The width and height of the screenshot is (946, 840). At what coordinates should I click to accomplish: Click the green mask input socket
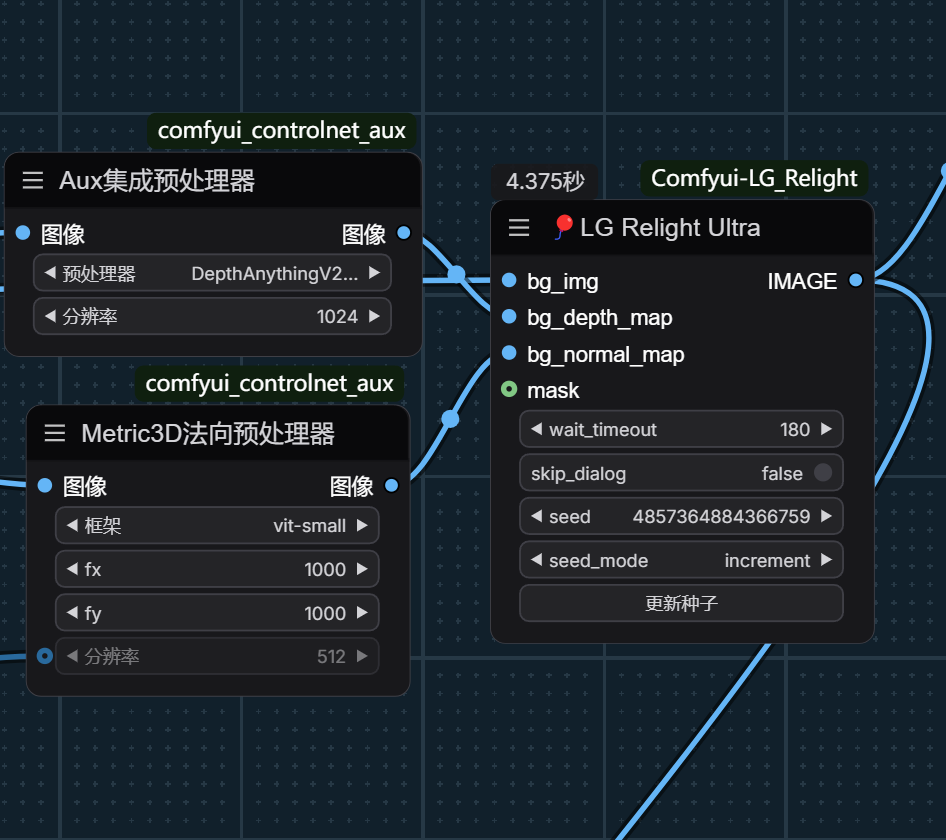pos(509,389)
